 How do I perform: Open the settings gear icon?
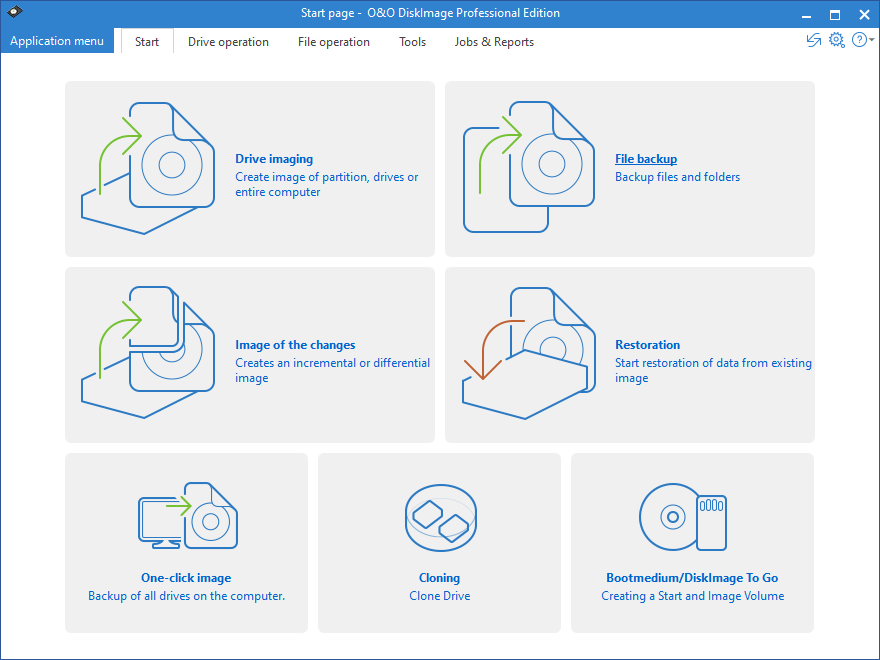click(837, 40)
